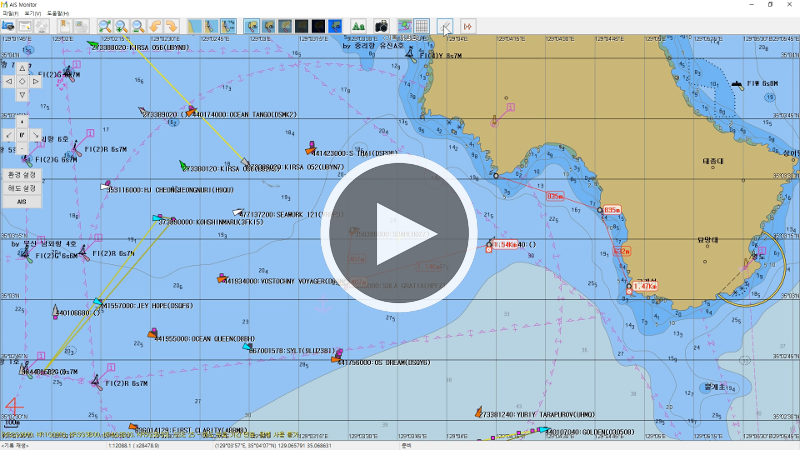The height and width of the screenshot is (450, 800).
Task: Click the 해도 설정 button
Action: [22, 187]
